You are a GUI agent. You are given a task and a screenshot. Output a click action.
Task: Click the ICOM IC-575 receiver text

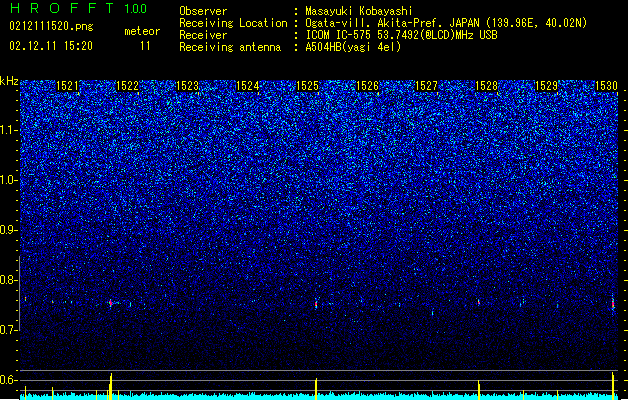(x=401, y=35)
